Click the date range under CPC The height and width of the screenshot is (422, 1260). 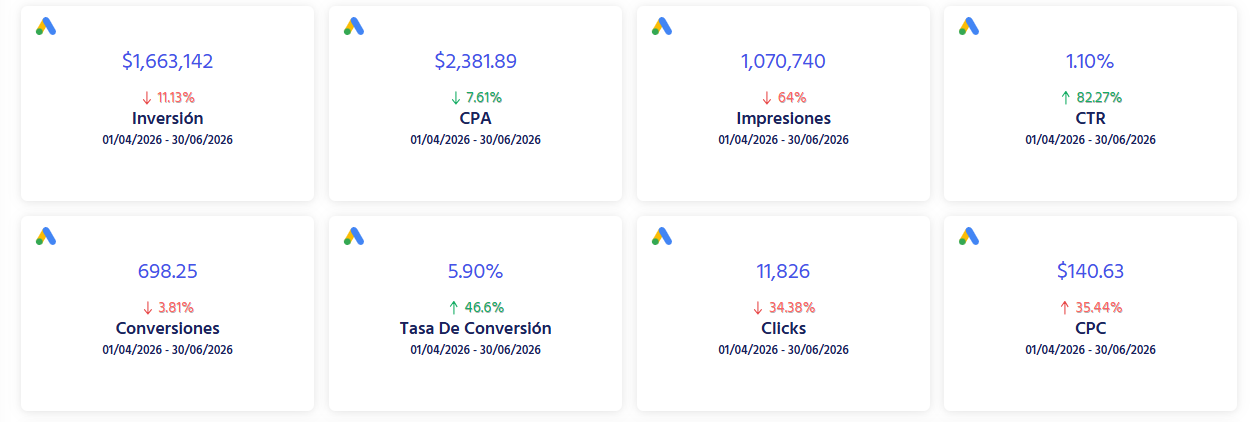[x=1090, y=350]
